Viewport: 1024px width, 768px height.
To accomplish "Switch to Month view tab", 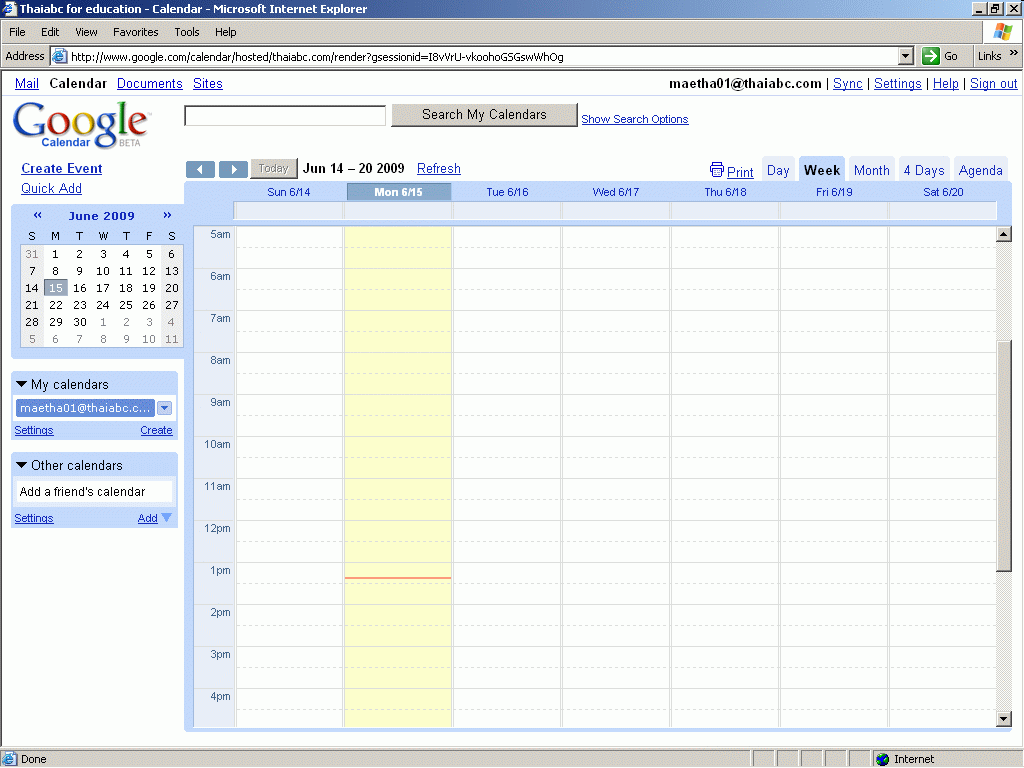I will coord(871,170).
